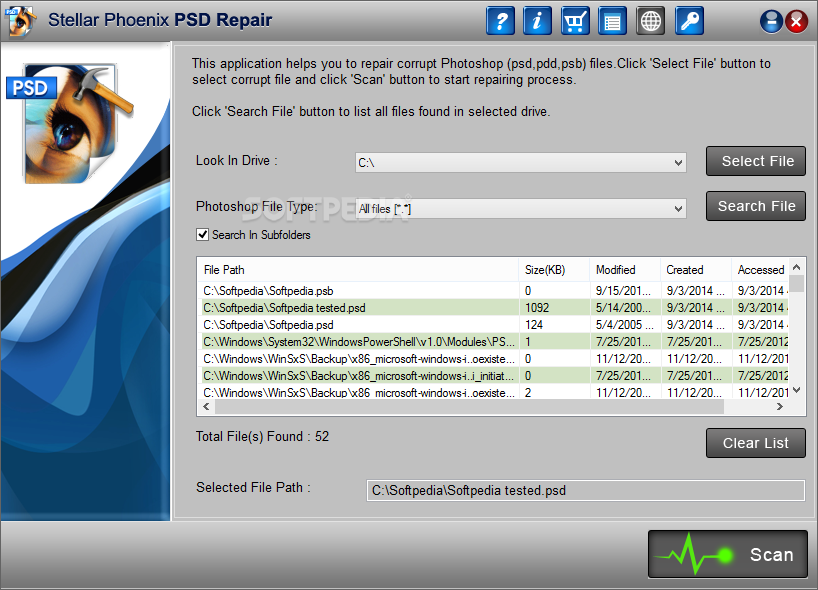Viewport: 818px width, 590px height.
Task: Click the Clear List button
Action: [x=756, y=443]
